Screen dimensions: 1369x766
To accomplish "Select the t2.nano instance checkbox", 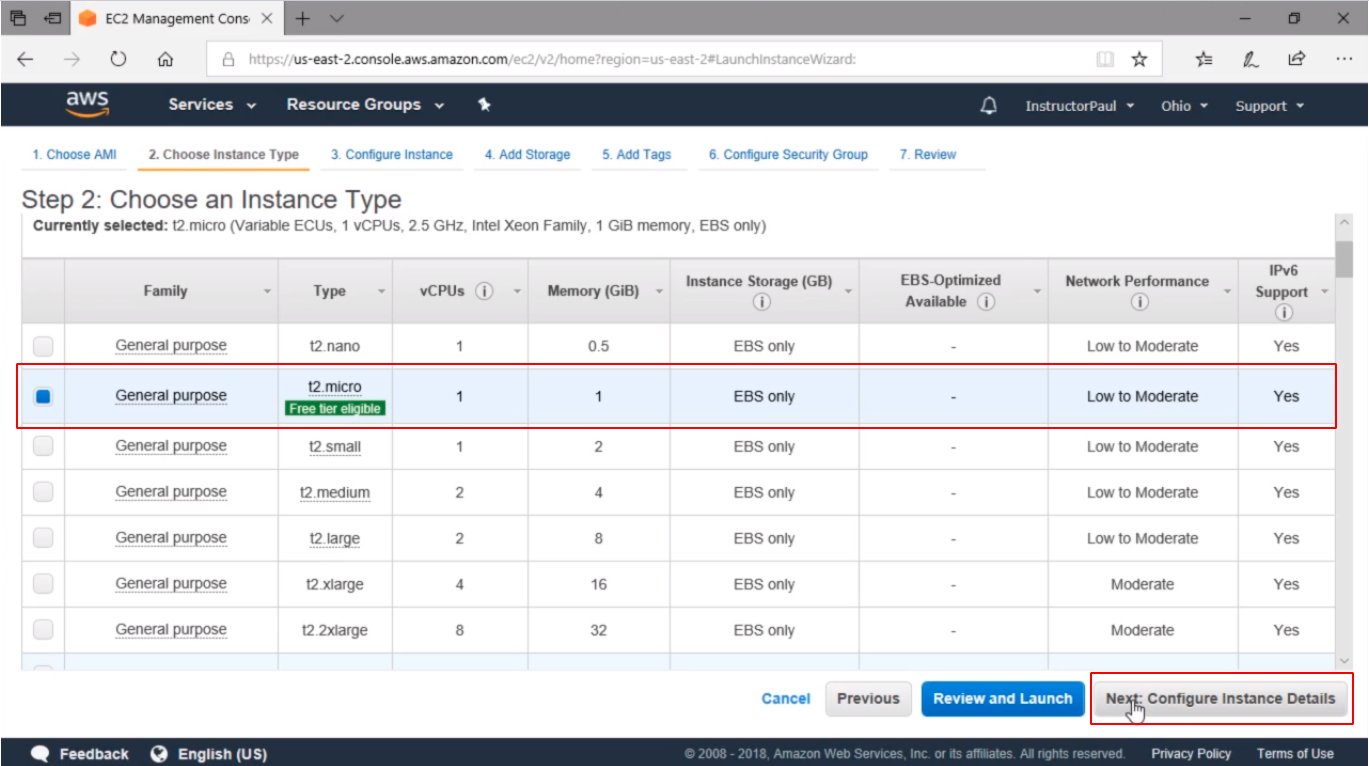I will tap(43, 346).
